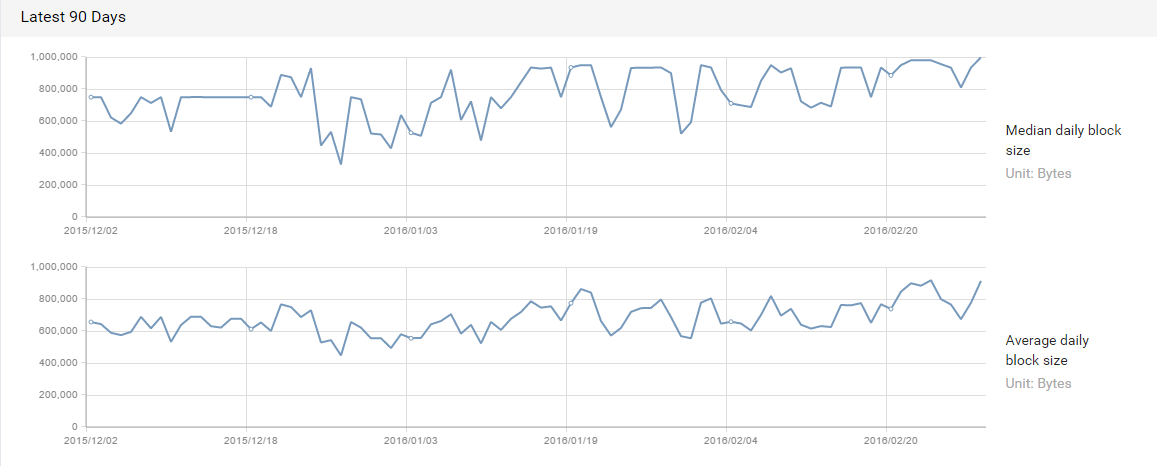
Task: Click median chart point marker at 2016/01/03
Action: (411, 132)
